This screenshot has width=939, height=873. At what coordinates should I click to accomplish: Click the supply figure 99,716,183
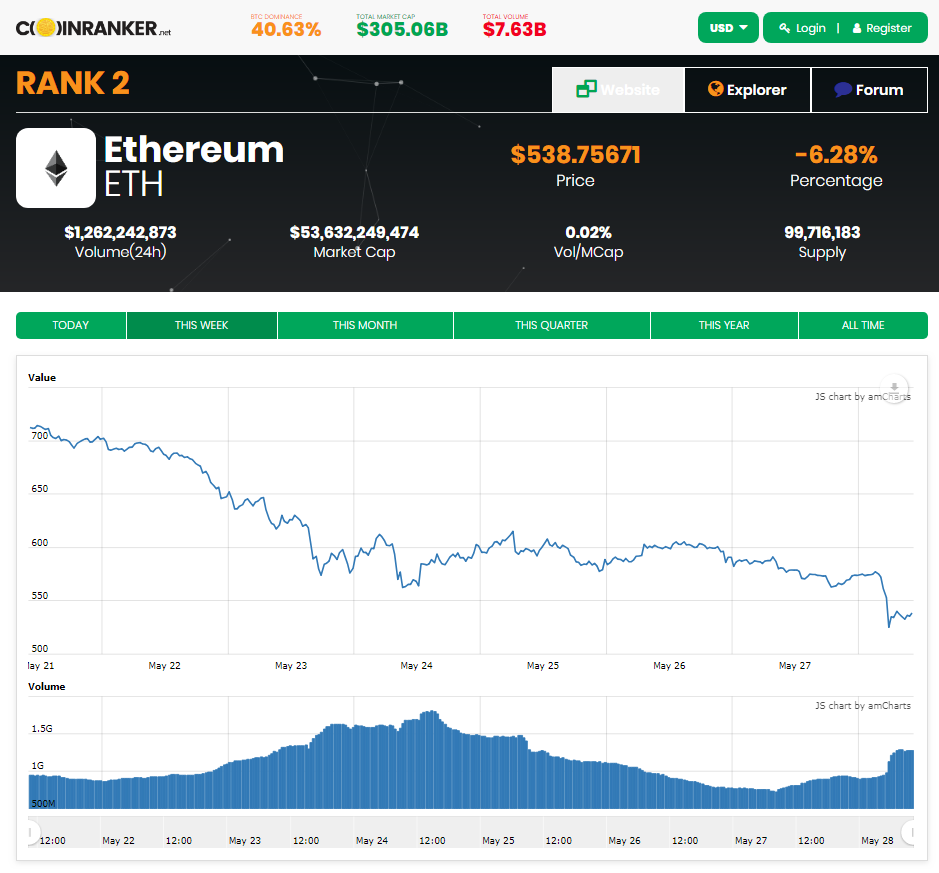click(x=822, y=232)
